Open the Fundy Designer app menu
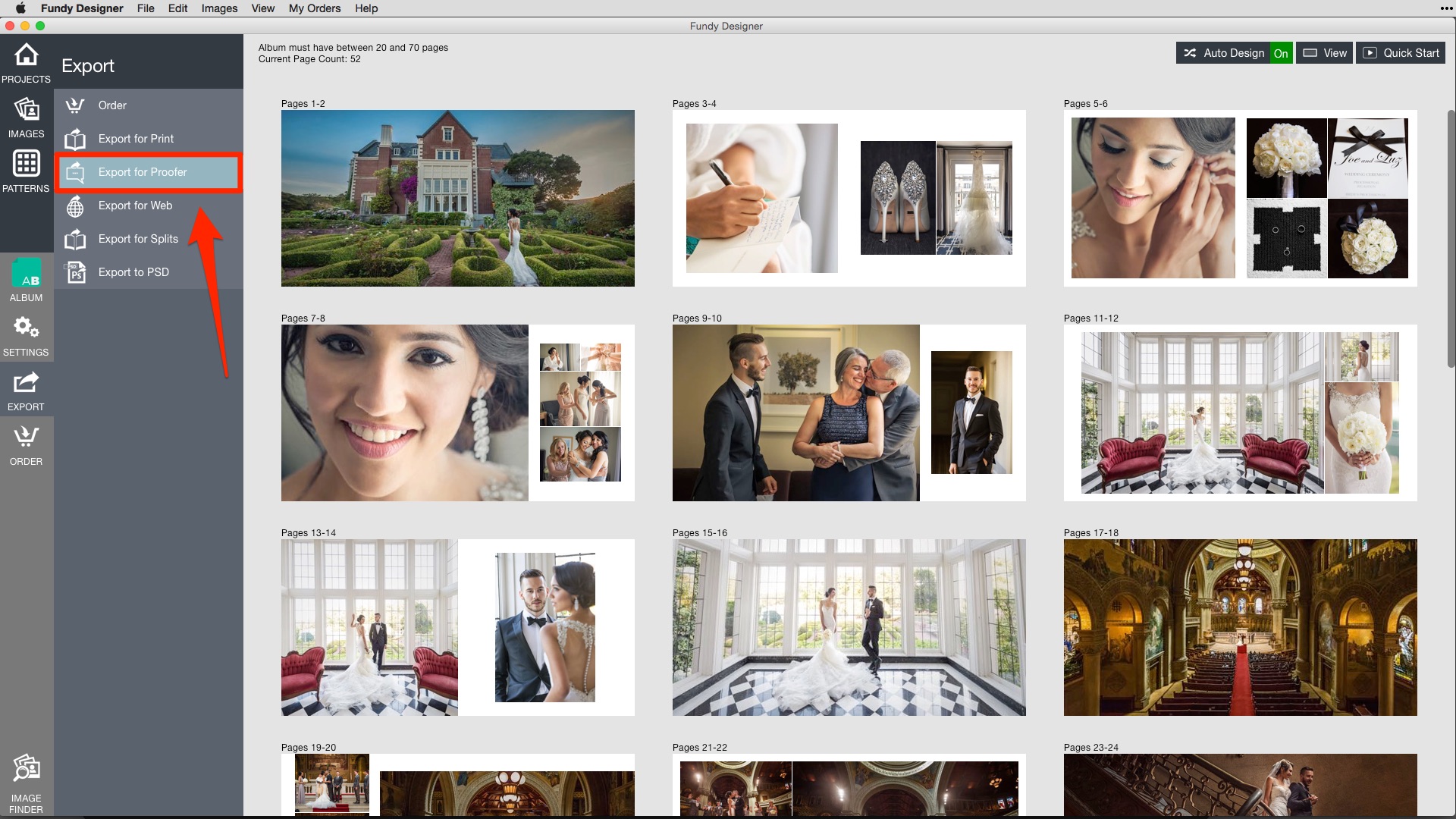The height and width of the screenshot is (819, 1456). pos(82,8)
